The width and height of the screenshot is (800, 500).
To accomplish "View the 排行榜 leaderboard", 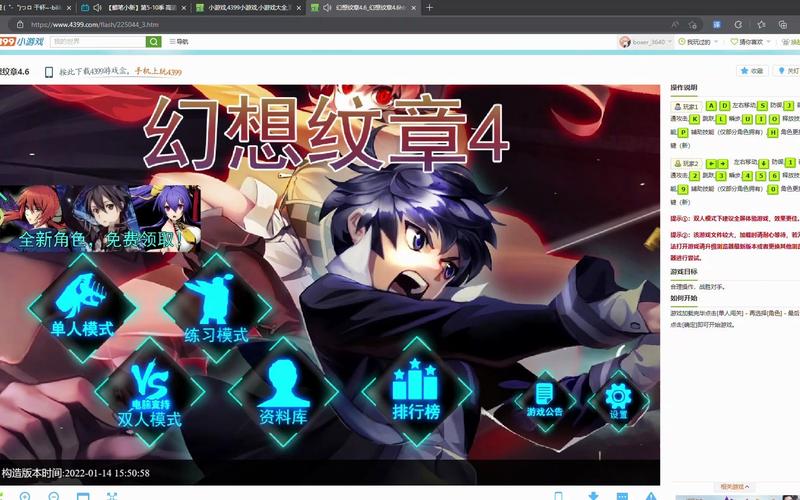I will [x=416, y=392].
